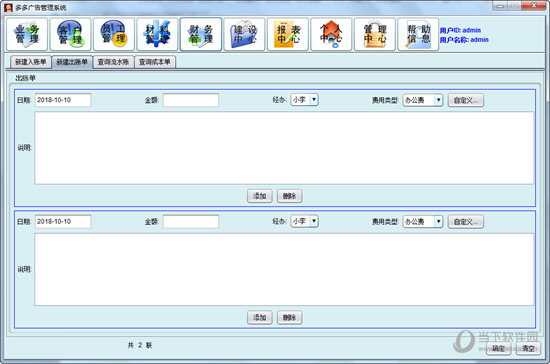Image resolution: width=550 pixels, height=364 pixels.
Task: Minimize the 多多广告管理系统 window
Action: click(x=501, y=6)
